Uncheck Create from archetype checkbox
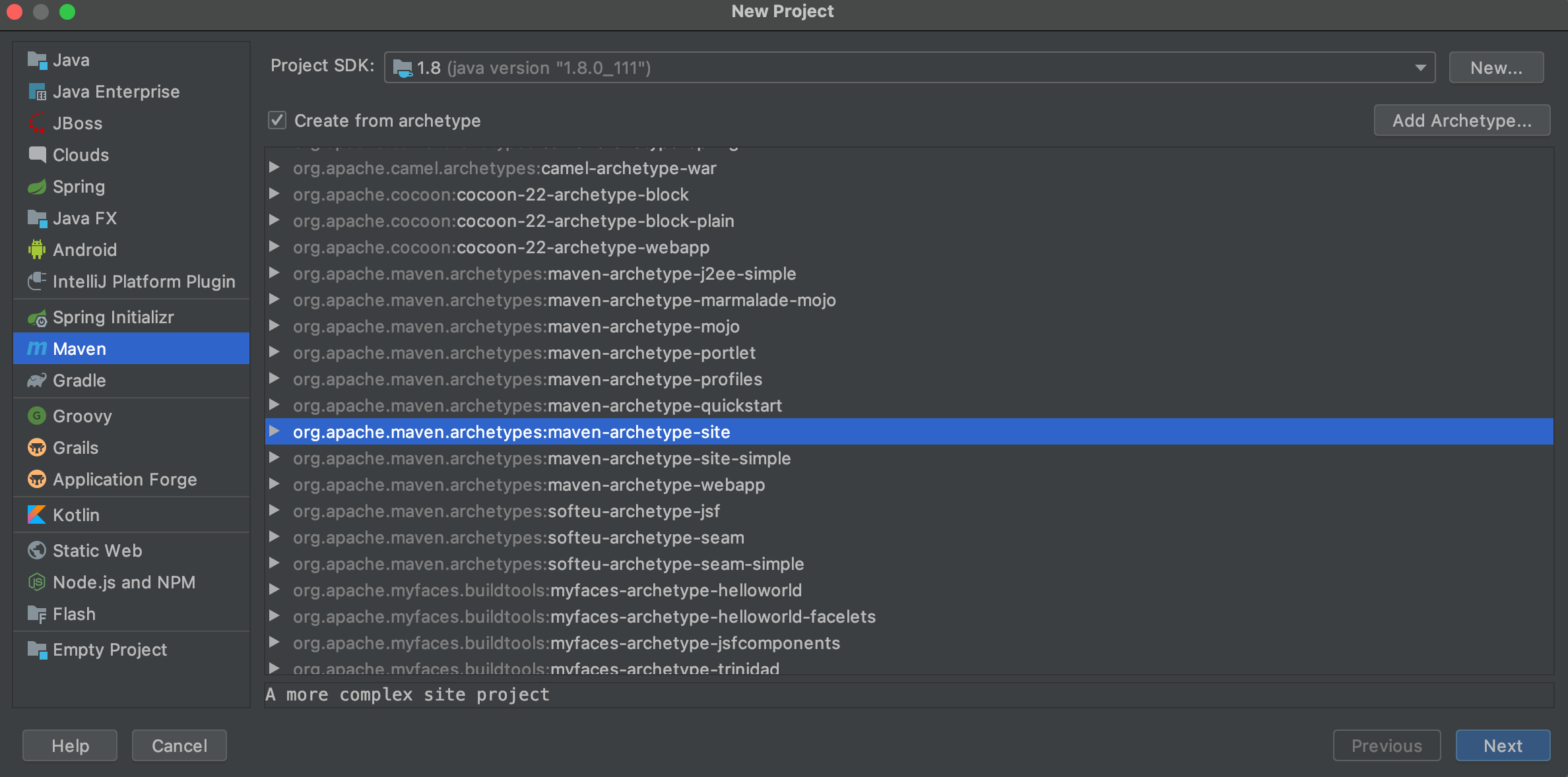The image size is (1568, 777). pyautogui.click(x=277, y=121)
